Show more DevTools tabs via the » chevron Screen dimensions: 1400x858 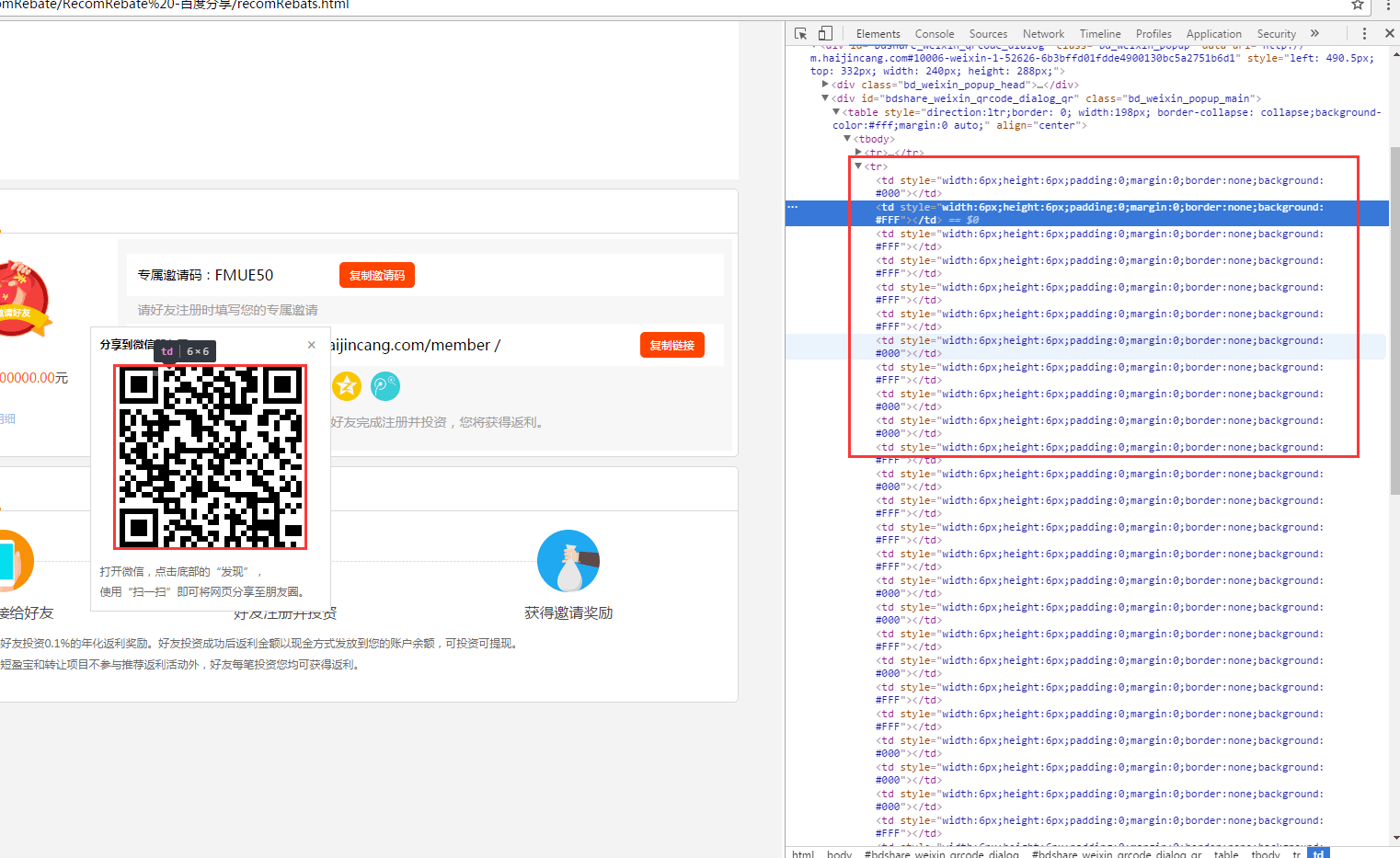click(1314, 33)
